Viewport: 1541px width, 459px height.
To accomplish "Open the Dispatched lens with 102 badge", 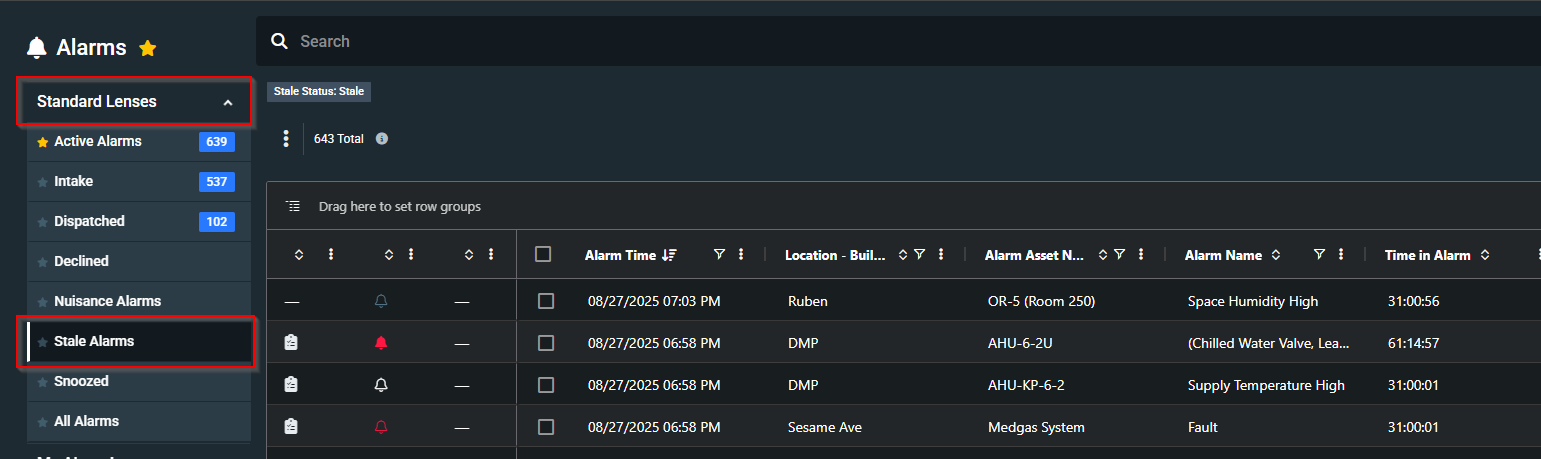I will [89, 221].
